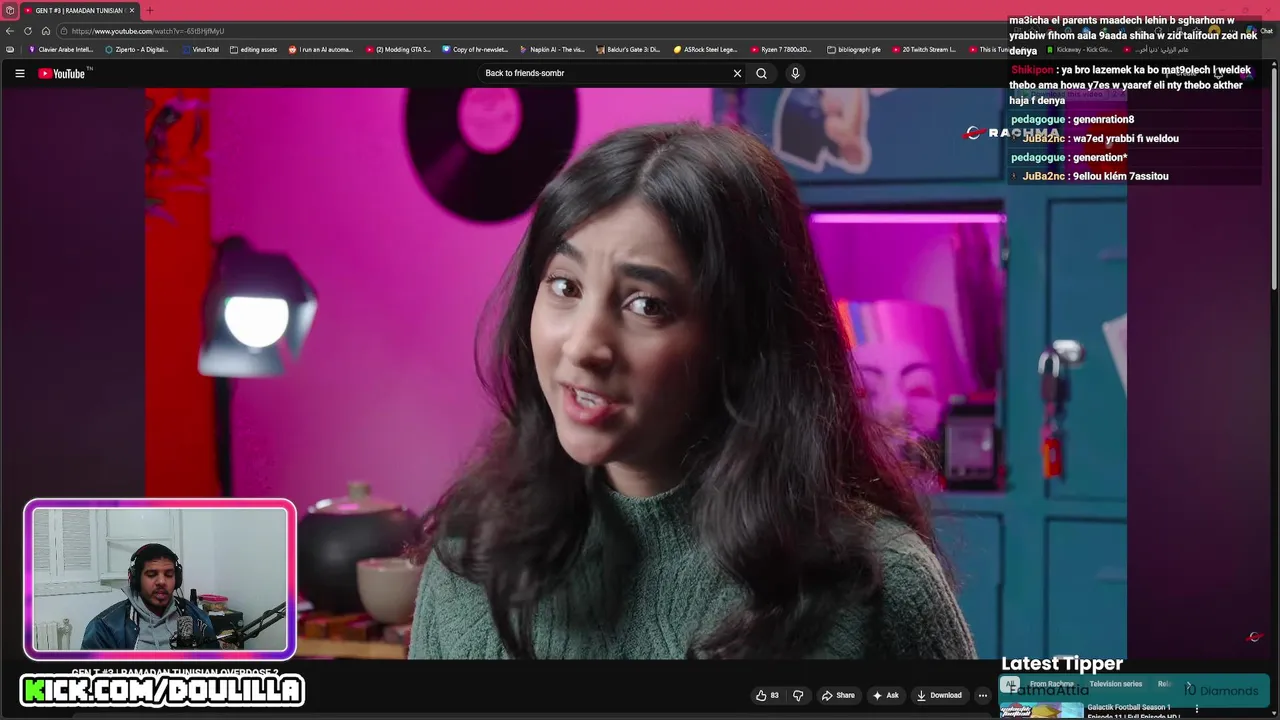Click the magnifier search button

click(761, 73)
